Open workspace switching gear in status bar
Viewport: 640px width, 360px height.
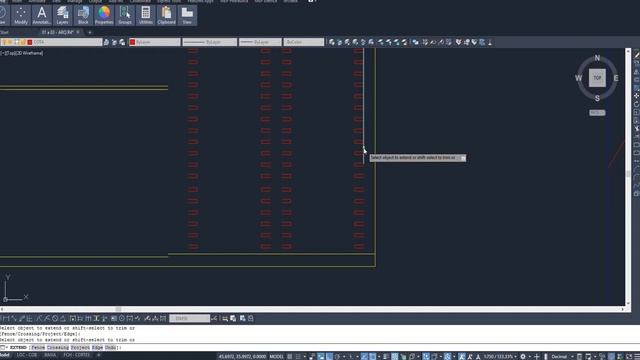coord(523,357)
